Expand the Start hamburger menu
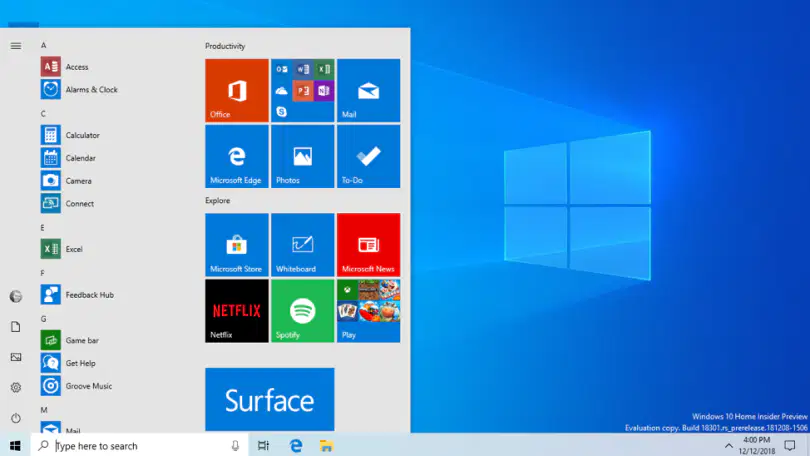This screenshot has width=810, height=456. click(x=16, y=46)
